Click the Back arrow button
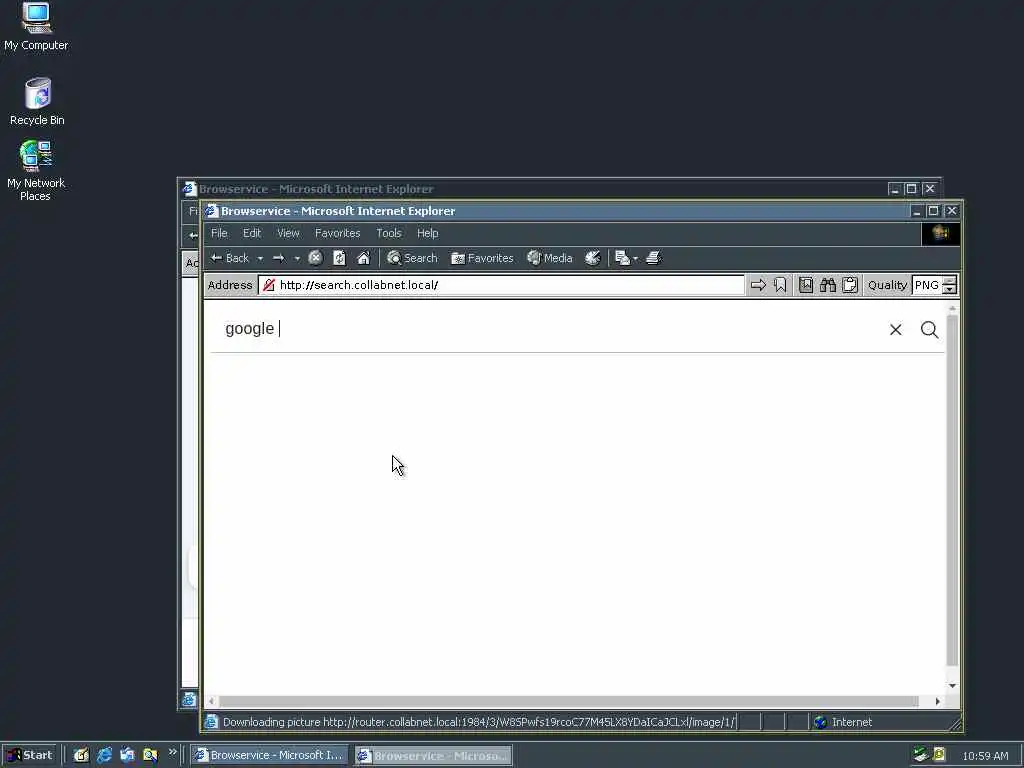The height and width of the screenshot is (768, 1024). point(230,258)
